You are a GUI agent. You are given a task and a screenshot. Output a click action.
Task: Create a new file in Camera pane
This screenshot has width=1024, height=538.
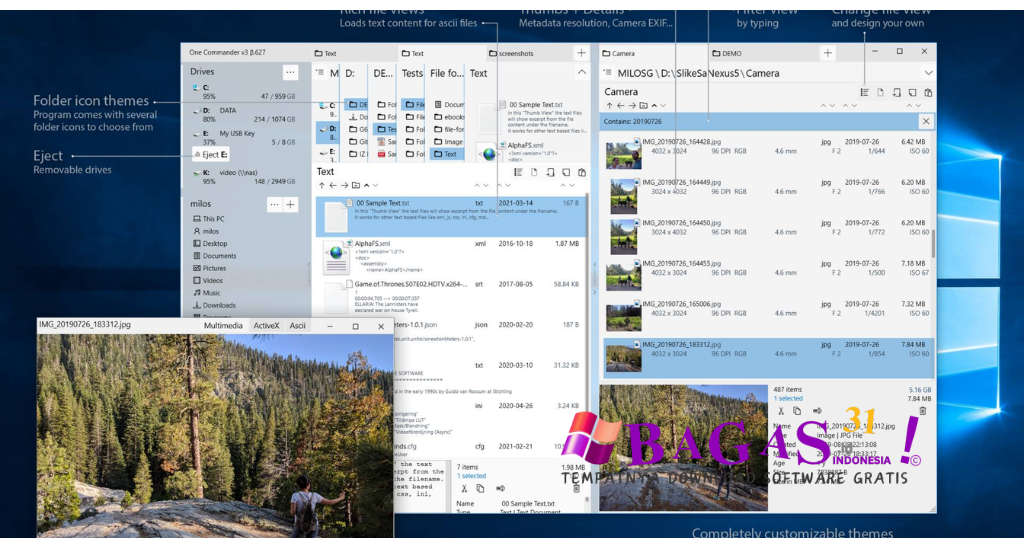[x=880, y=93]
